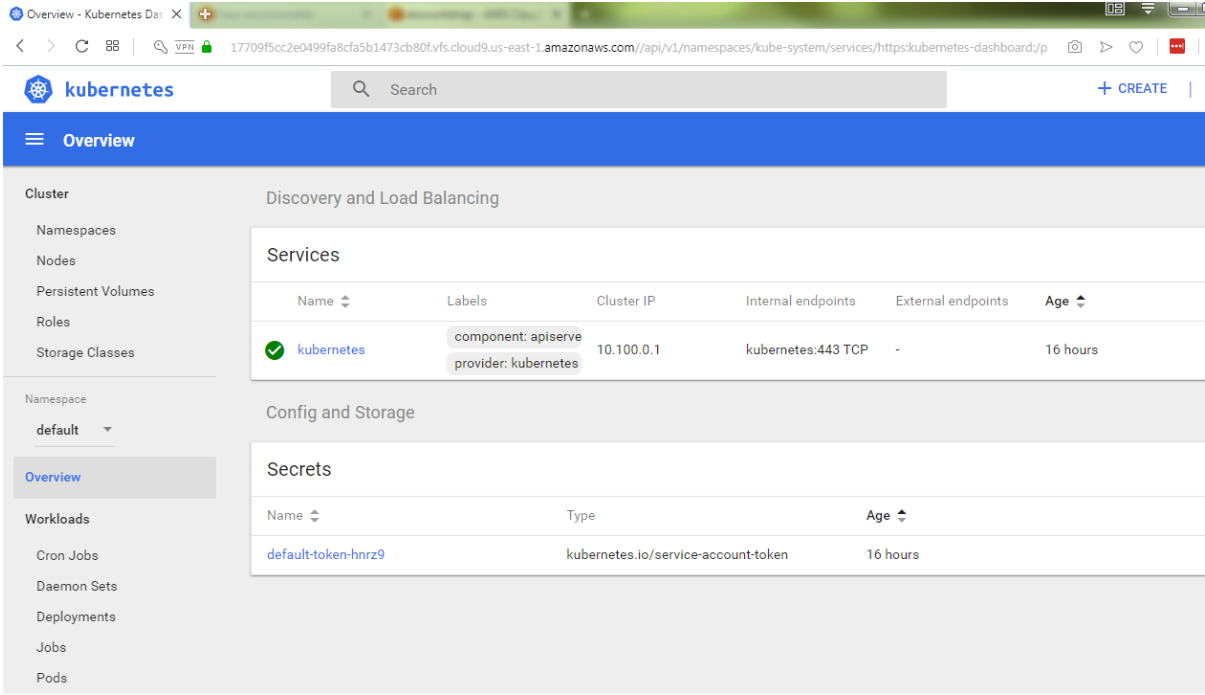Click the green health check icon beside kubernetes service
Viewport: 1205px width, 695px height.
tap(274, 350)
